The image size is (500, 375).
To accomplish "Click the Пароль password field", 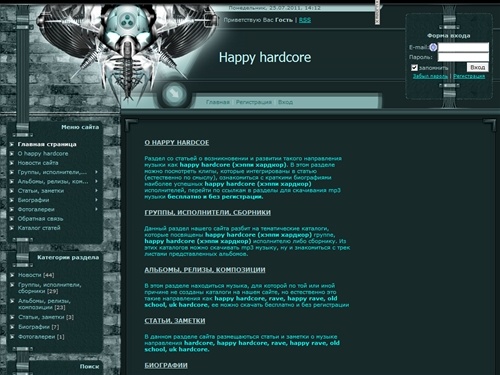I will (463, 57).
